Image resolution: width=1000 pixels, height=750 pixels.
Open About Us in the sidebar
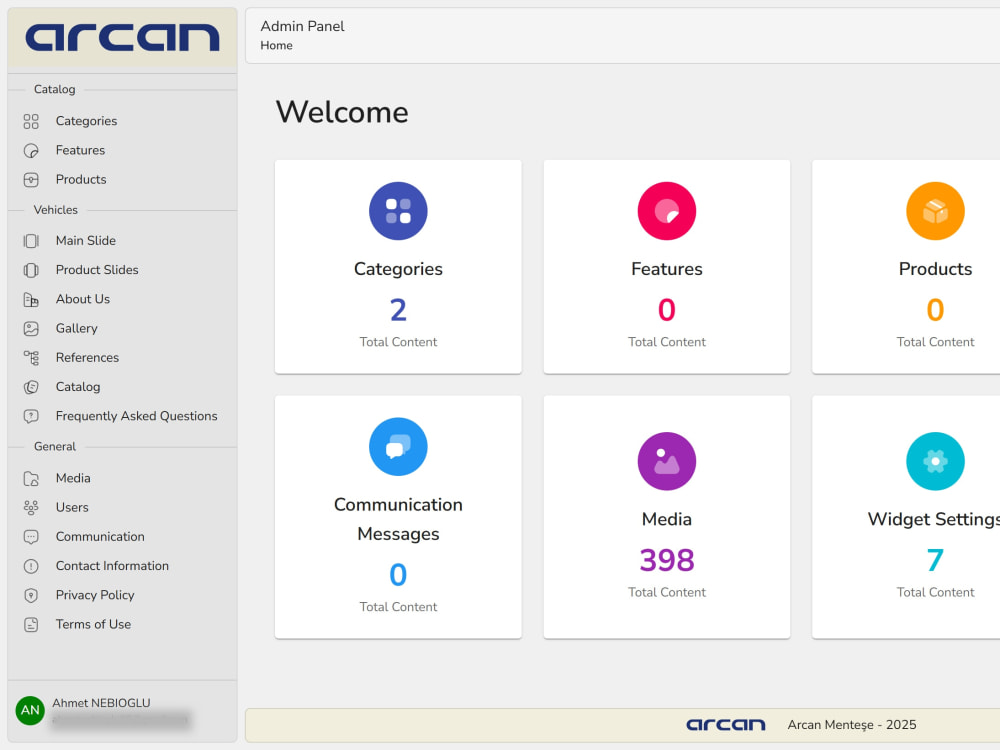tap(82, 300)
